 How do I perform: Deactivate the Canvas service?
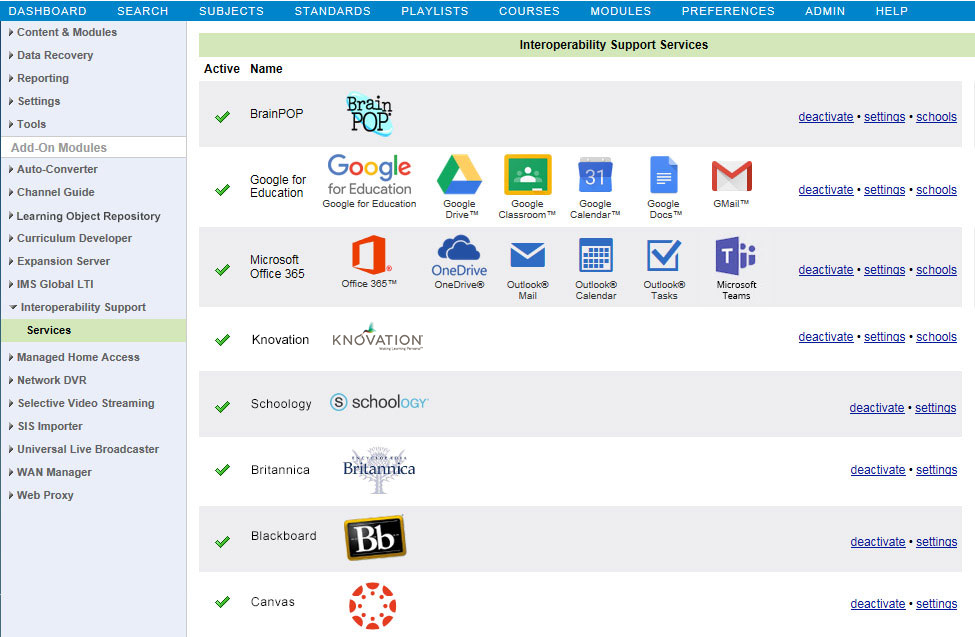coord(877,603)
